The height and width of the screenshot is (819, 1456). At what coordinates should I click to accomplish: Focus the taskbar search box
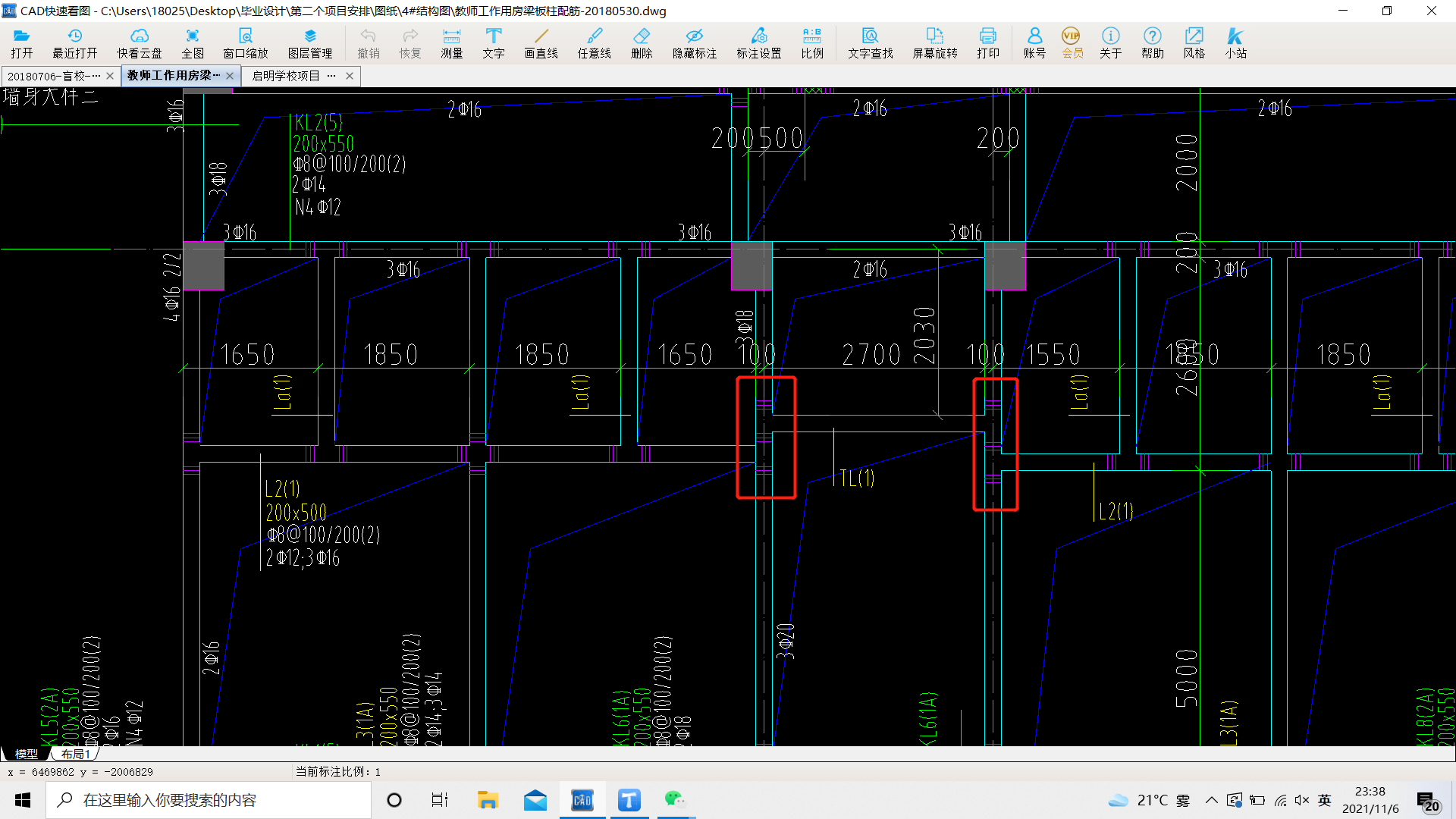[x=209, y=800]
